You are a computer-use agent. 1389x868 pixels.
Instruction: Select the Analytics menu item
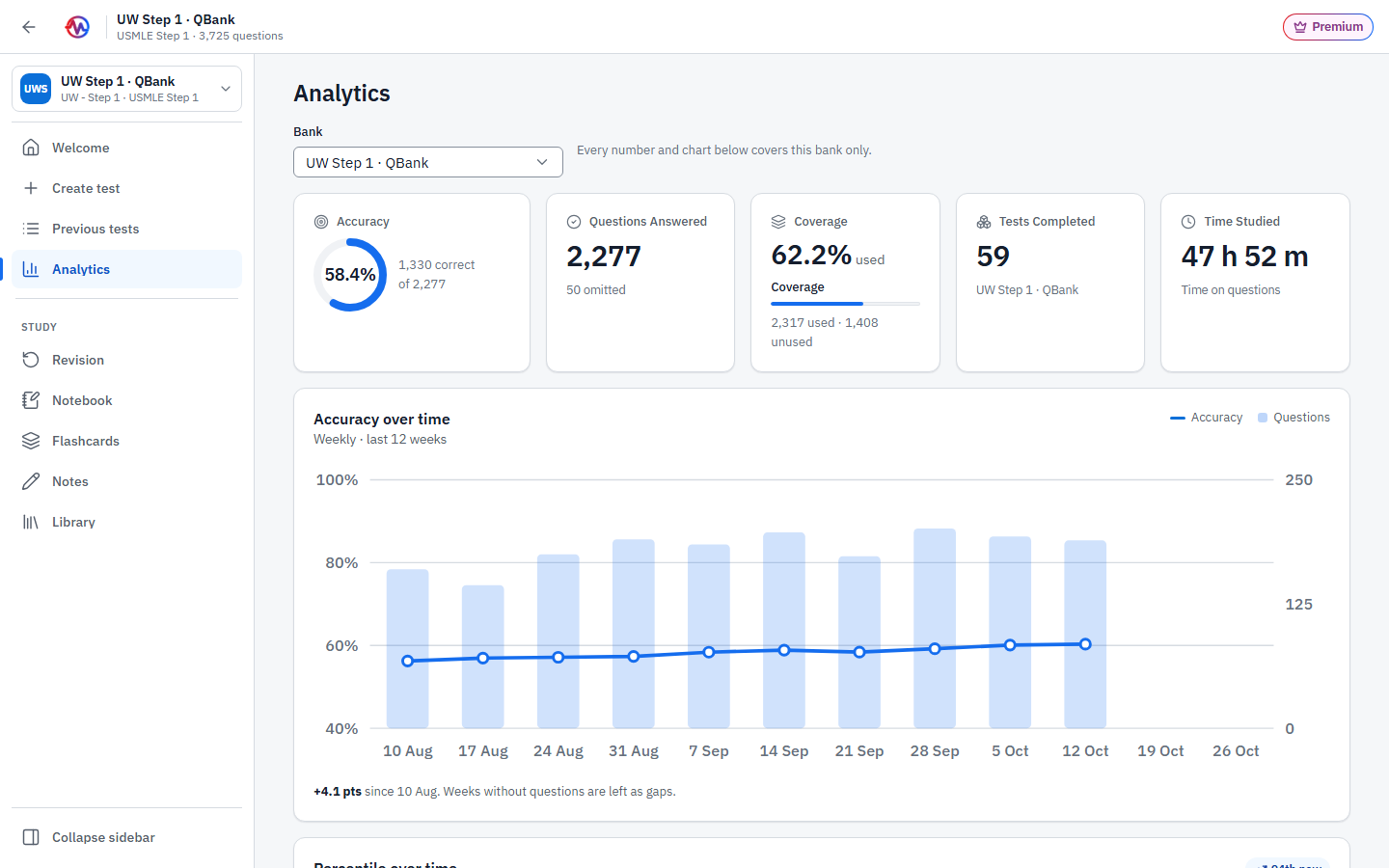[126, 269]
